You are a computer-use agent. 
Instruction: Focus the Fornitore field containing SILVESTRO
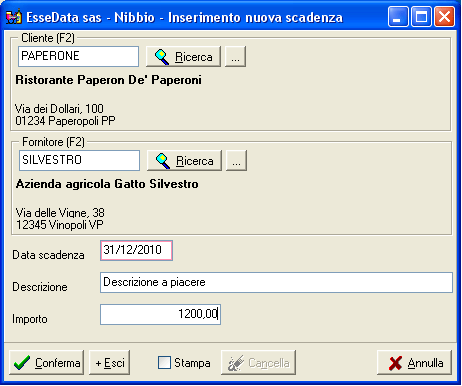click(x=79, y=160)
